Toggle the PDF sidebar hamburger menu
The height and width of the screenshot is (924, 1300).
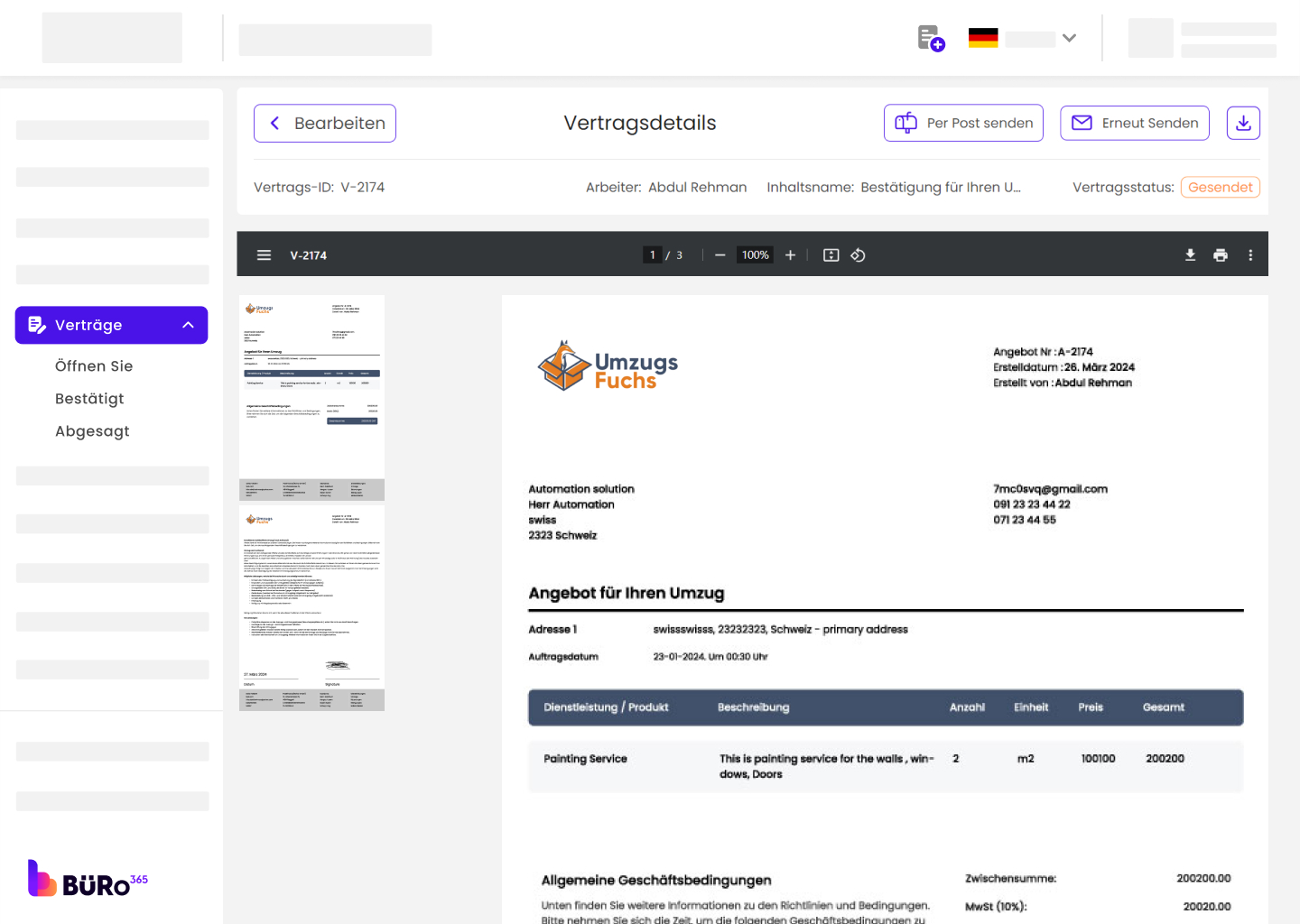[x=264, y=255]
